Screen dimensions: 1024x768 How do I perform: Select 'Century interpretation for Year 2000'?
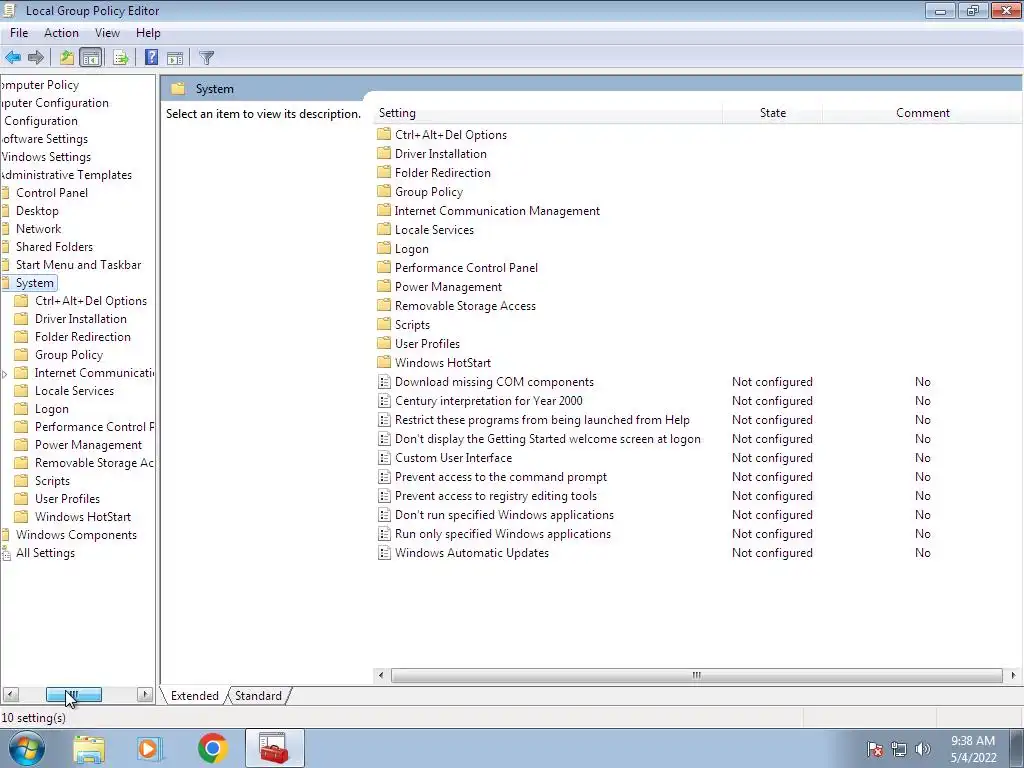488,400
